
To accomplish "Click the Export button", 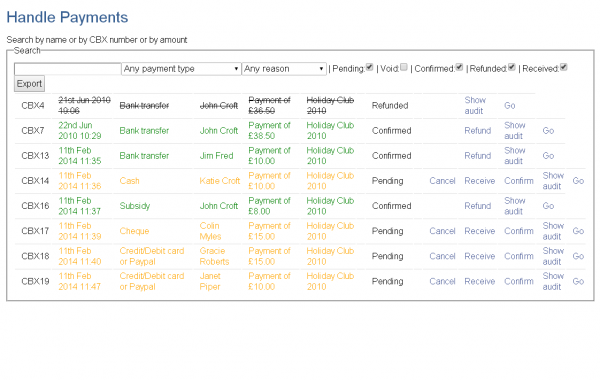I will pyautogui.click(x=29, y=84).
